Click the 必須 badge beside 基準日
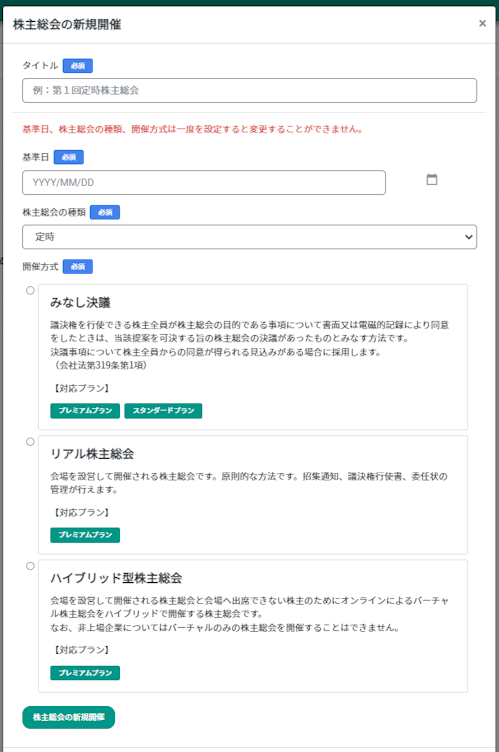Screen dimensions: 499x752 click(69, 157)
